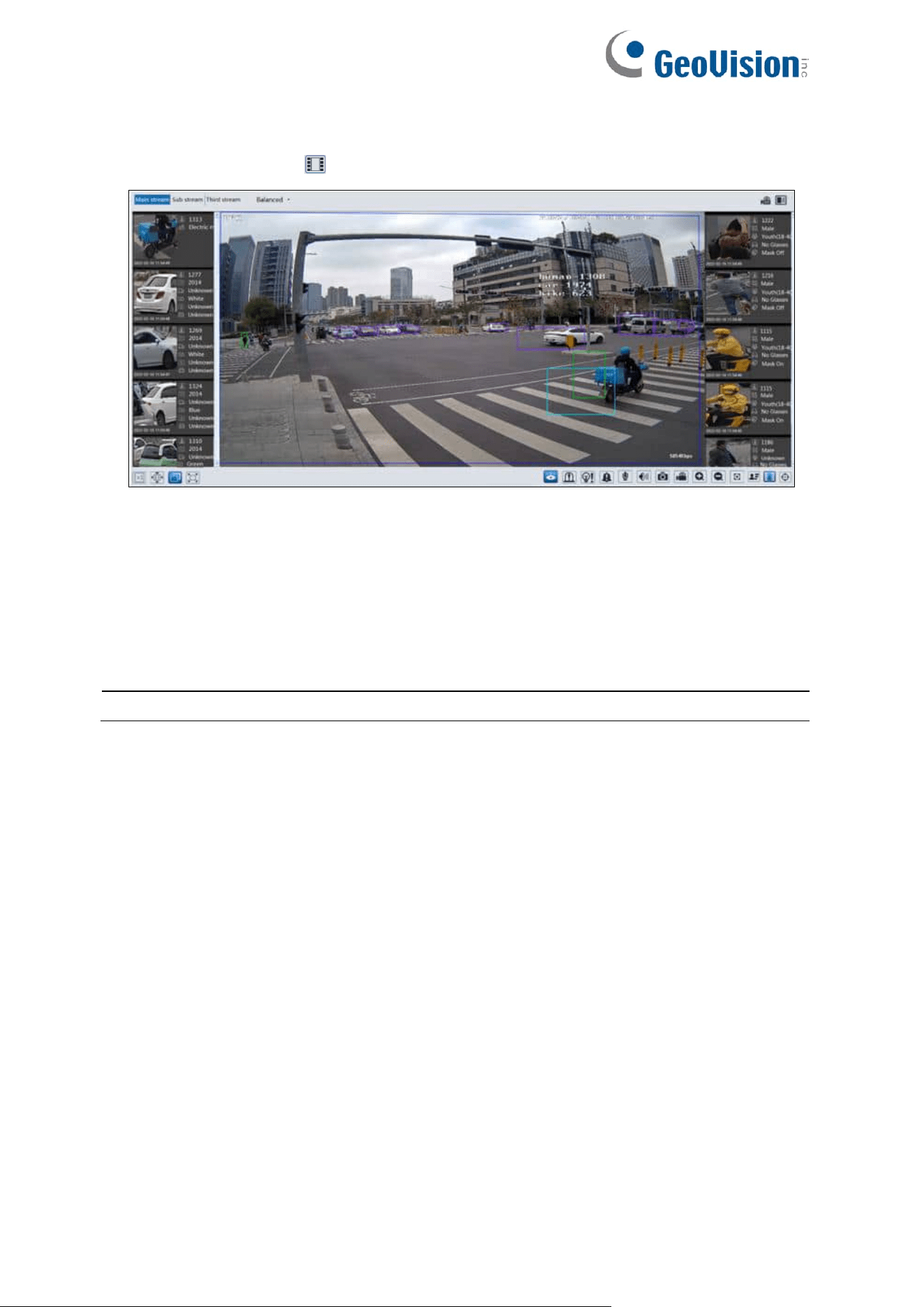Toggle the microphone talk icon
The height and width of the screenshot is (1307, 924).
coord(625,477)
